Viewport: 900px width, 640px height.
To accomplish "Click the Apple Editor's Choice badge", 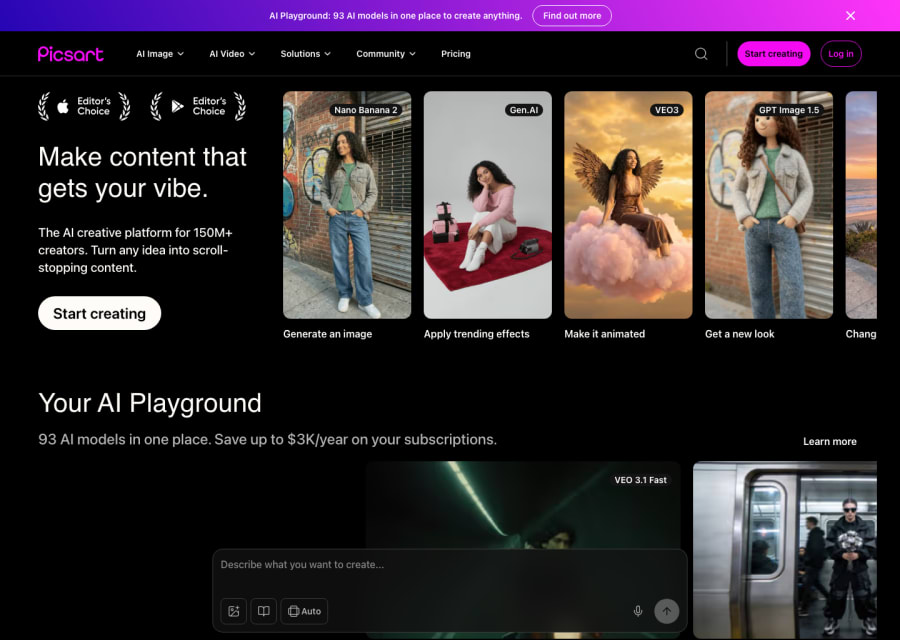I will [85, 105].
